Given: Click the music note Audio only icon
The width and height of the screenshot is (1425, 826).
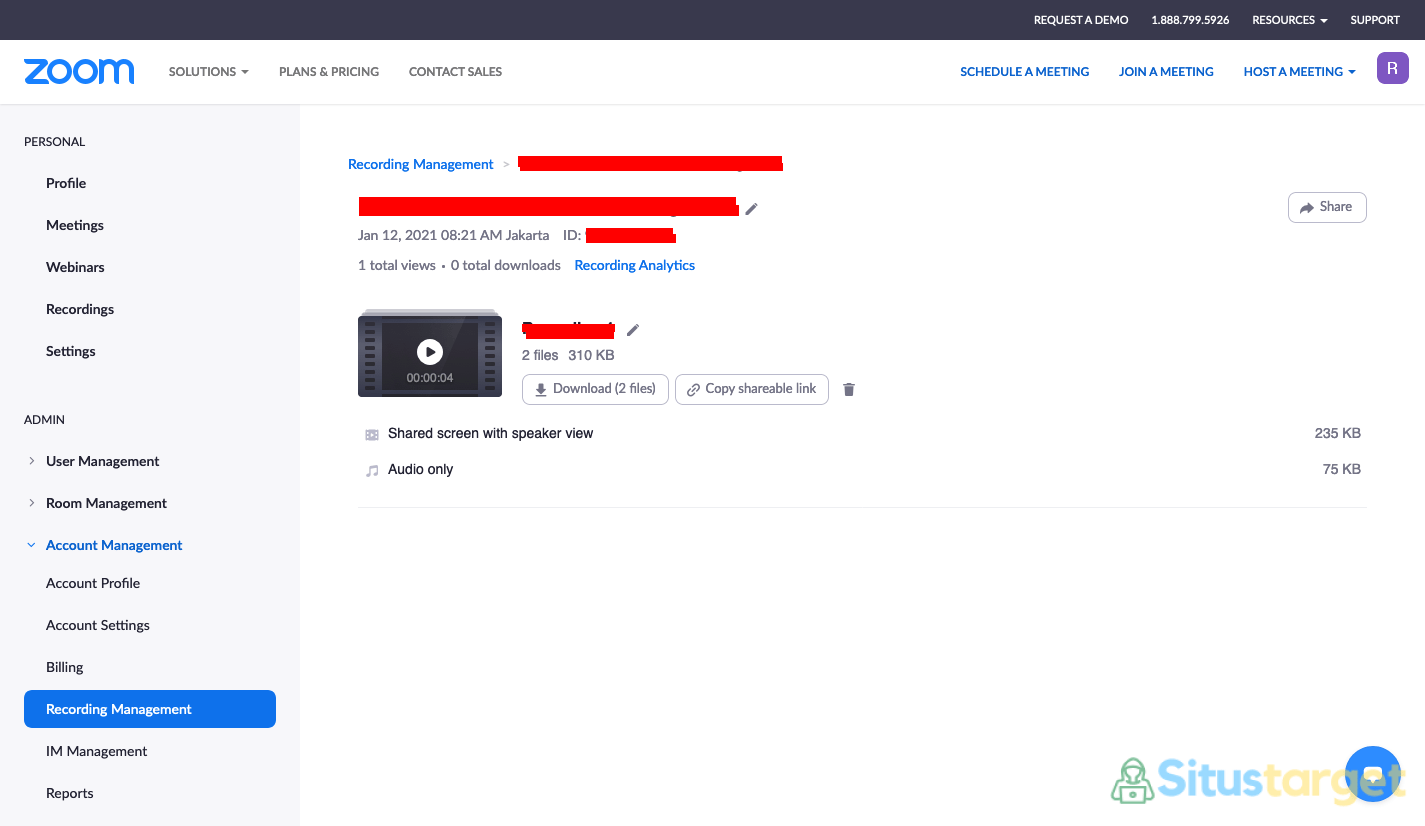Looking at the screenshot, I should [x=372, y=470].
